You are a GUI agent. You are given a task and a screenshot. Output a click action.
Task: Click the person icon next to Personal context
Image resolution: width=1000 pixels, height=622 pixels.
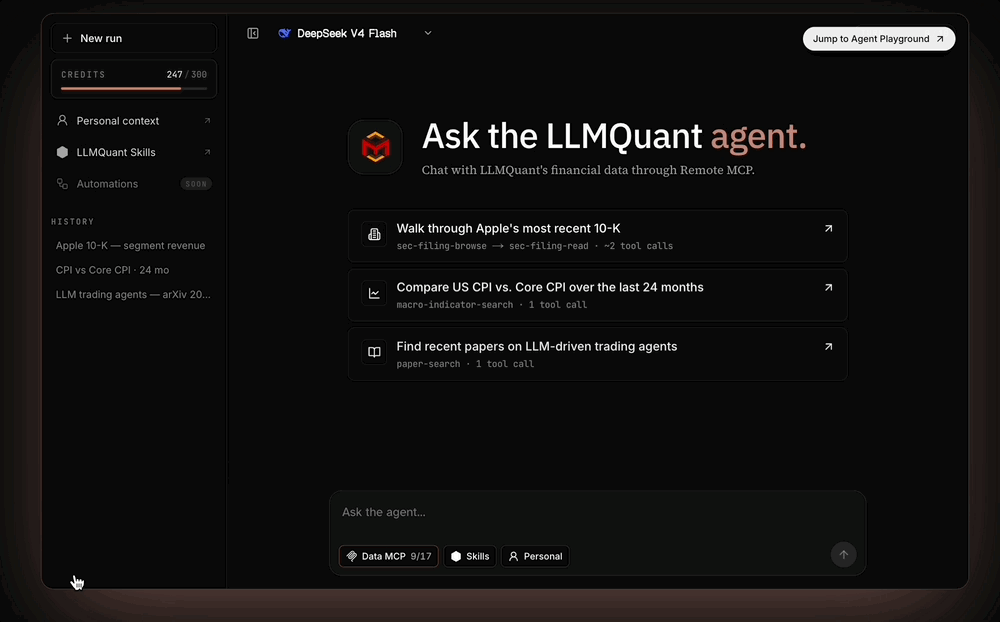(62, 121)
